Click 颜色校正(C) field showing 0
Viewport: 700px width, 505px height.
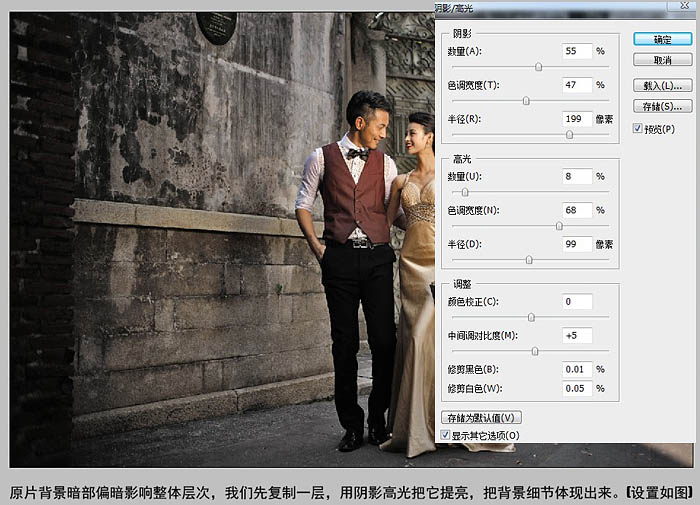(x=577, y=301)
